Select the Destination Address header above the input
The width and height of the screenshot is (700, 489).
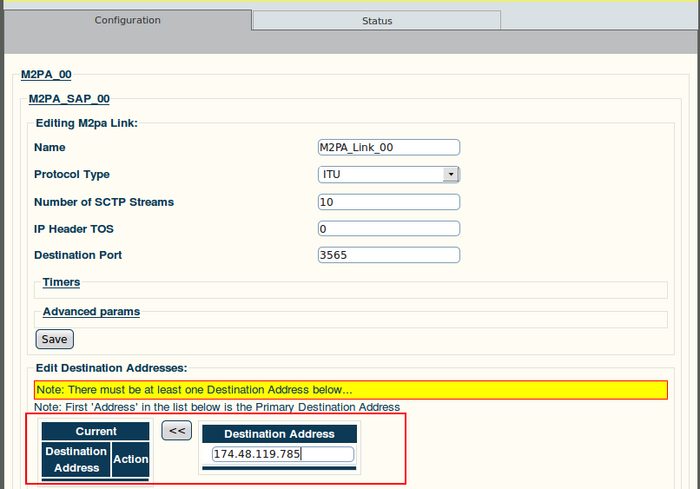[279, 434]
